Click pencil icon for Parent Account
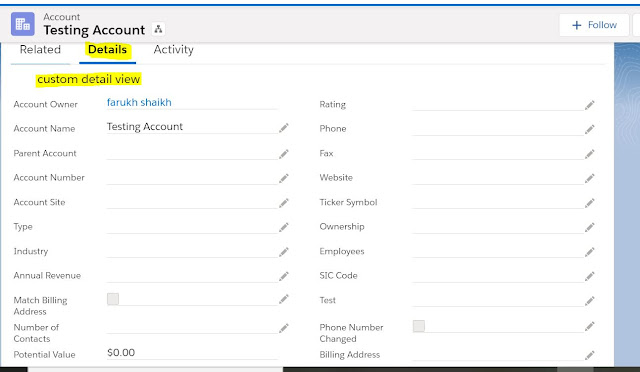This screenshot has width=640, height=372. click(x=284, y=154)
